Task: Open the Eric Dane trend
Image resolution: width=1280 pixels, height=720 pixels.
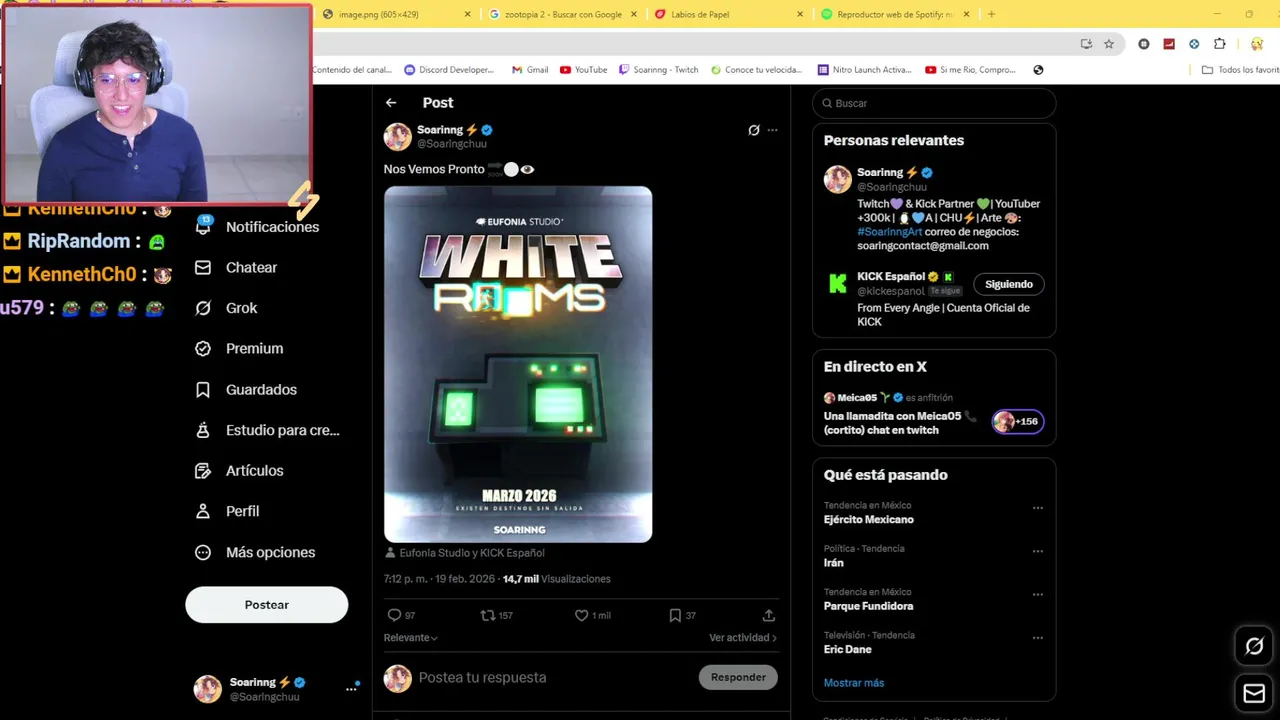Action: pyautogui.click(x=847, y=649)
